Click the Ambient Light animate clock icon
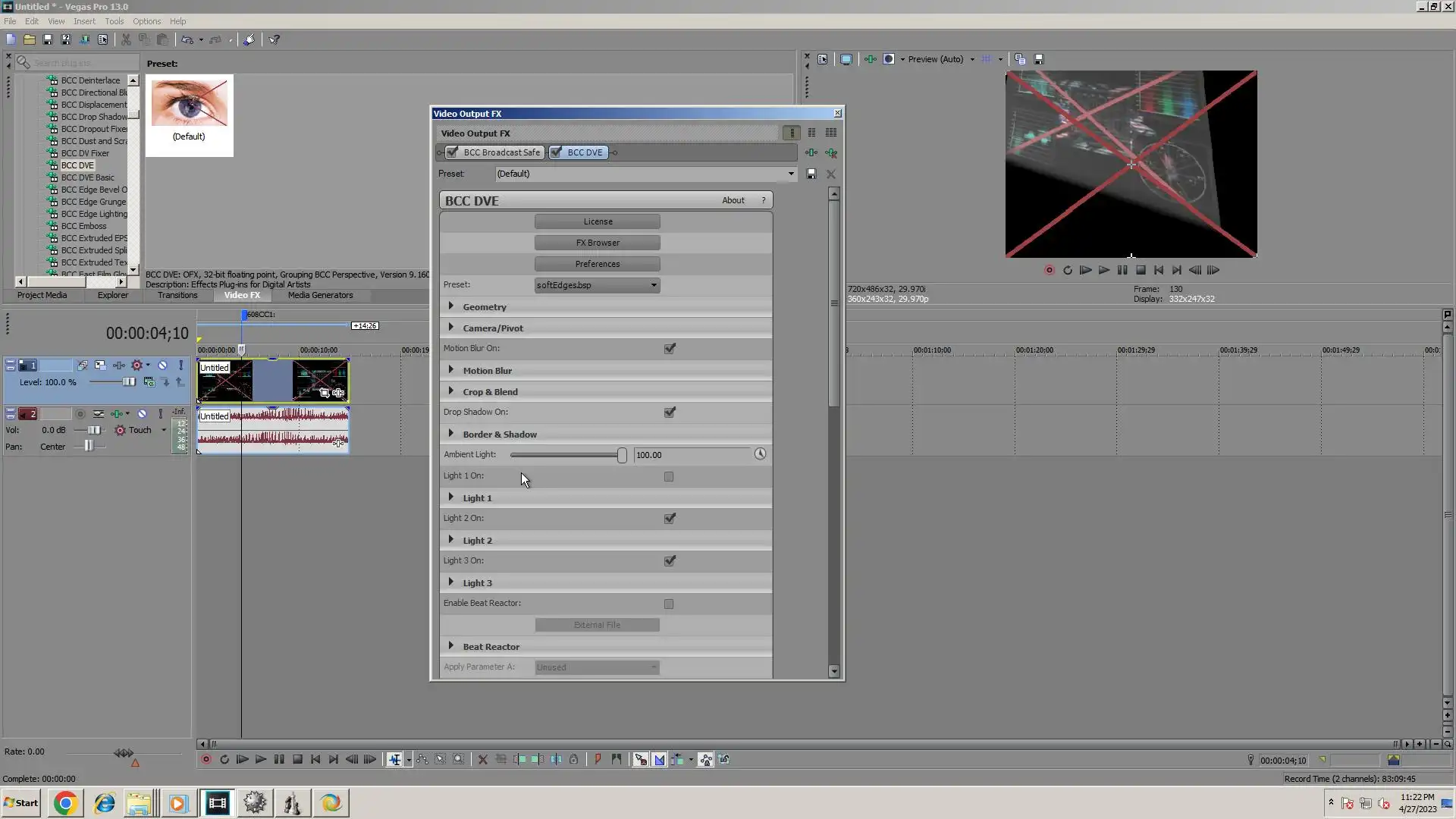The image size is (1456, 819). point(760,454)
